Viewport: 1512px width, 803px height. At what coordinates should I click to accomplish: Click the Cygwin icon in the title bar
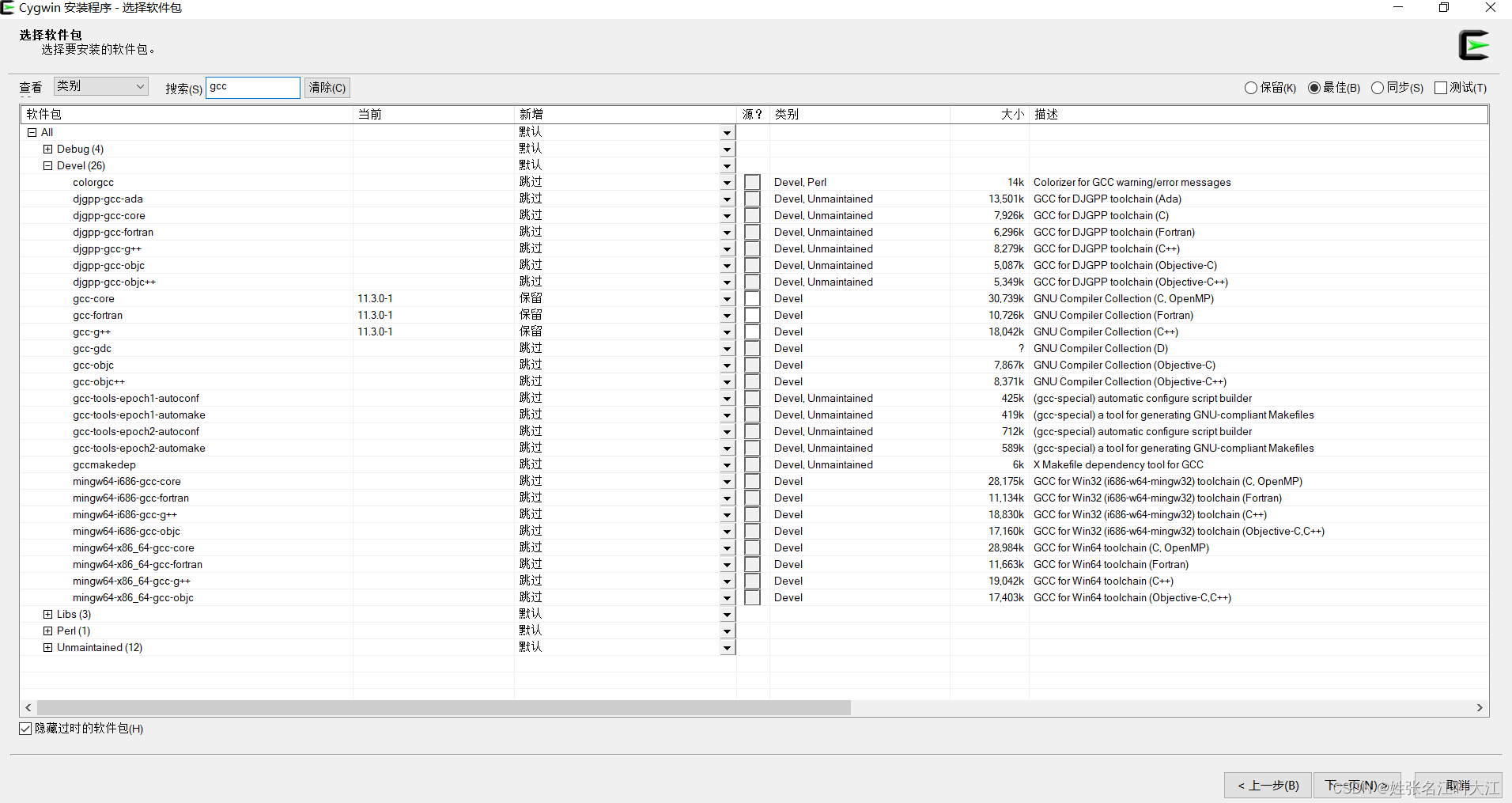pos(9,8)
